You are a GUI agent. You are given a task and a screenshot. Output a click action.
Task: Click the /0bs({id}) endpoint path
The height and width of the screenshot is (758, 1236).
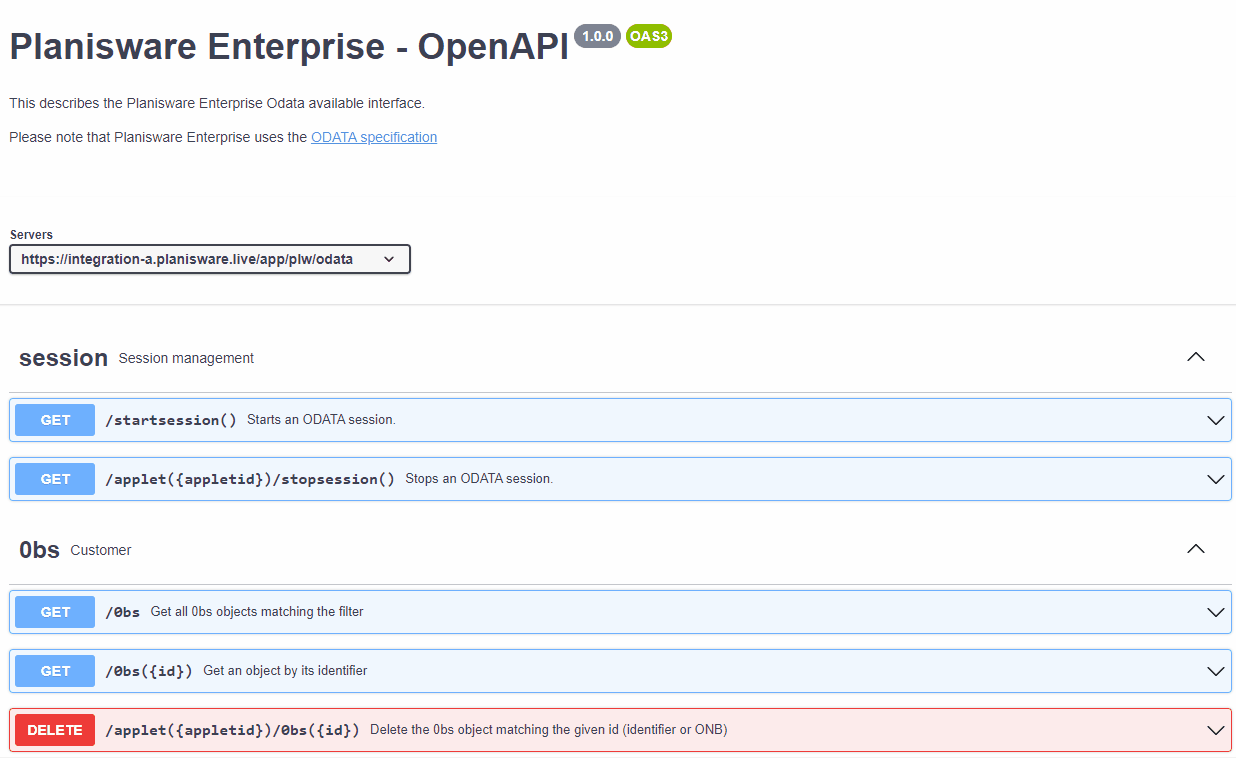(149, 671)
